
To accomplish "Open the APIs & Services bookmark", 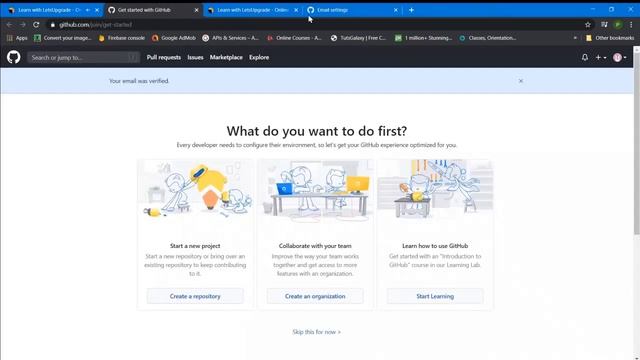I will [x=231, y=38].
